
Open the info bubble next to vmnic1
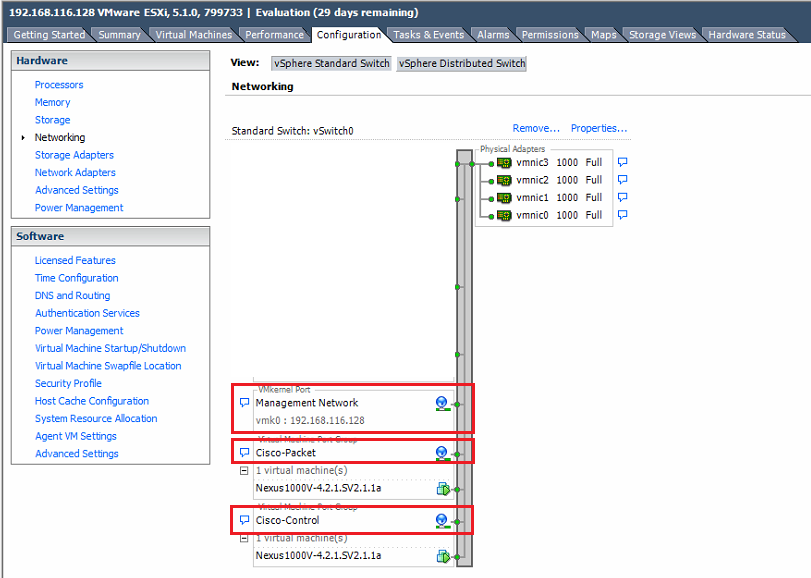point(623,197)
